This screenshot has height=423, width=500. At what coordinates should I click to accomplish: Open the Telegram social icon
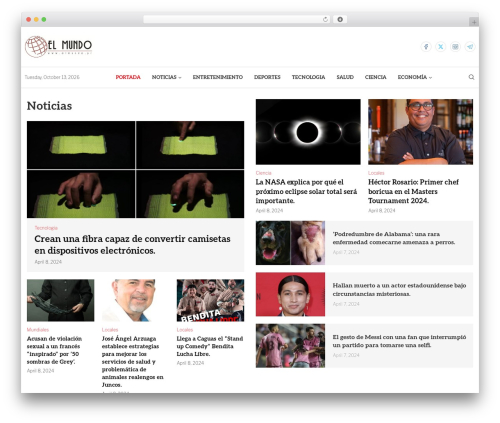(x=470, y=47)
